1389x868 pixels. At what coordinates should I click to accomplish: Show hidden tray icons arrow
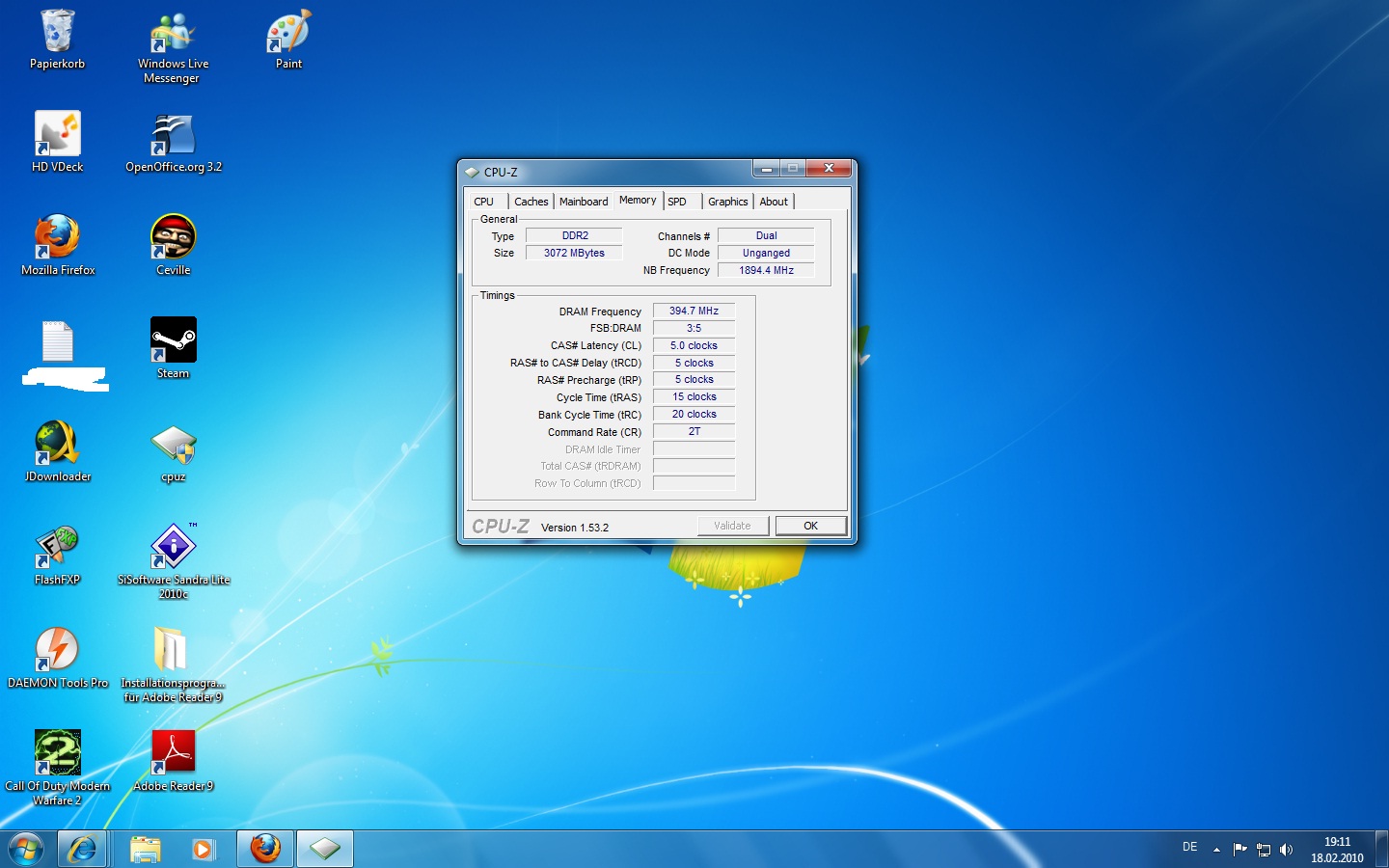coord(1216,850)
